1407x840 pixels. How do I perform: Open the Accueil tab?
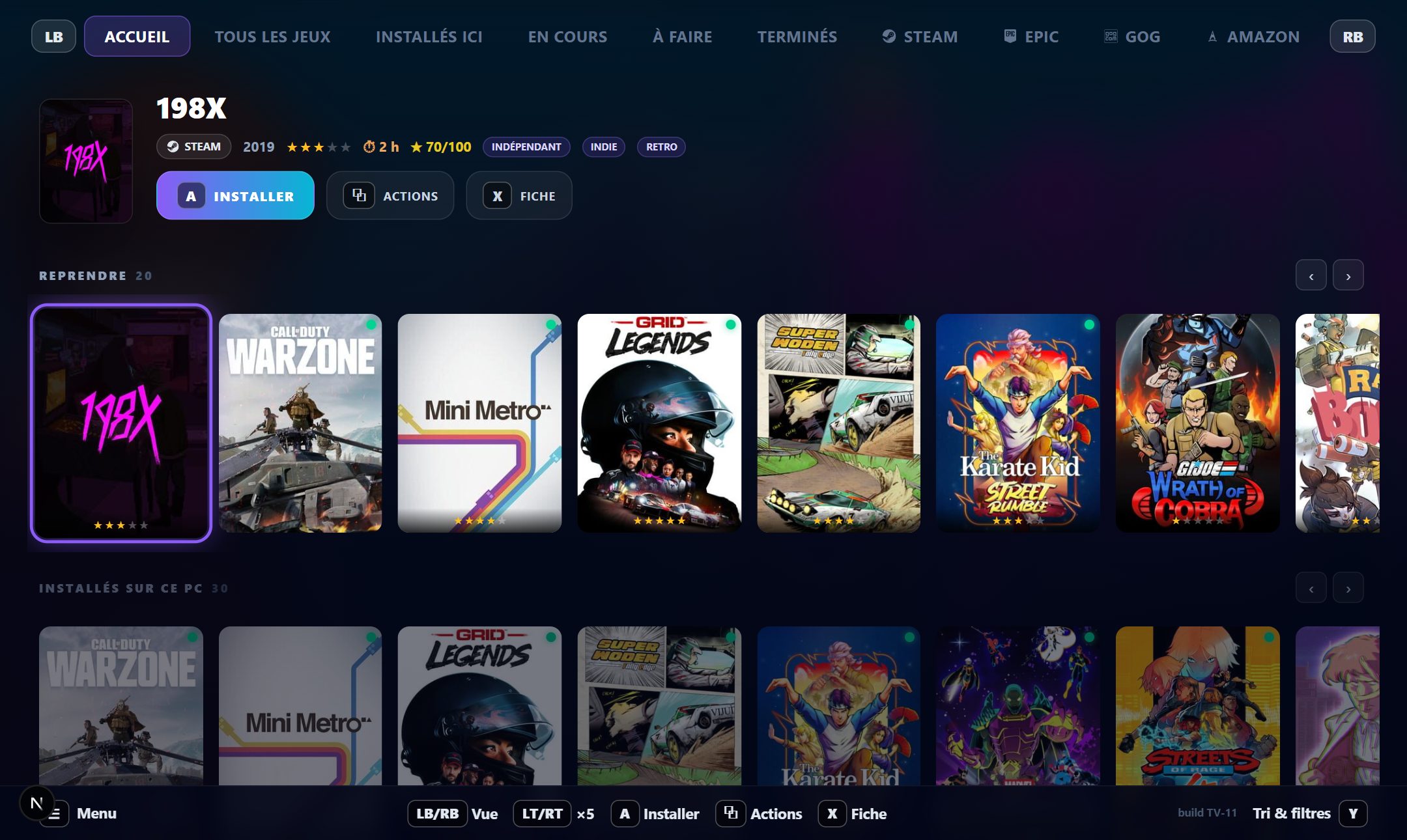point(137,36)
